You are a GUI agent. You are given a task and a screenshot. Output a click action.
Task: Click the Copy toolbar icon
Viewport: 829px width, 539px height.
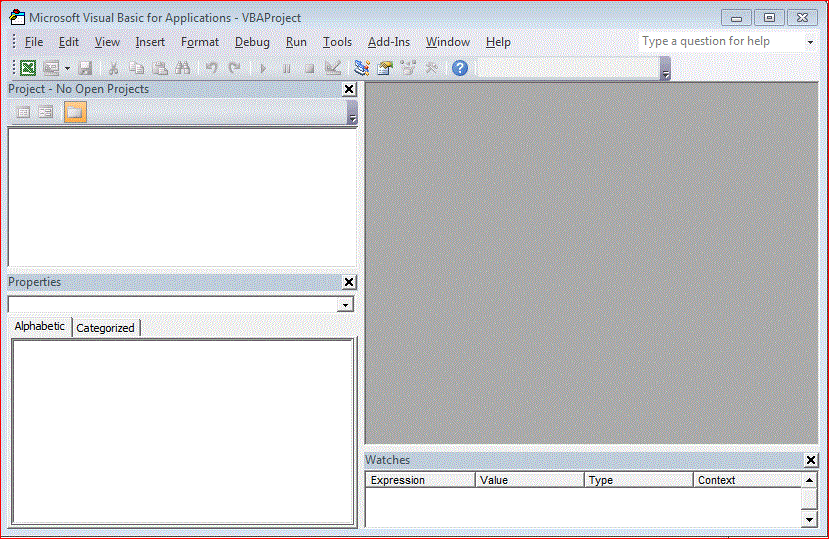pos(136,68)
